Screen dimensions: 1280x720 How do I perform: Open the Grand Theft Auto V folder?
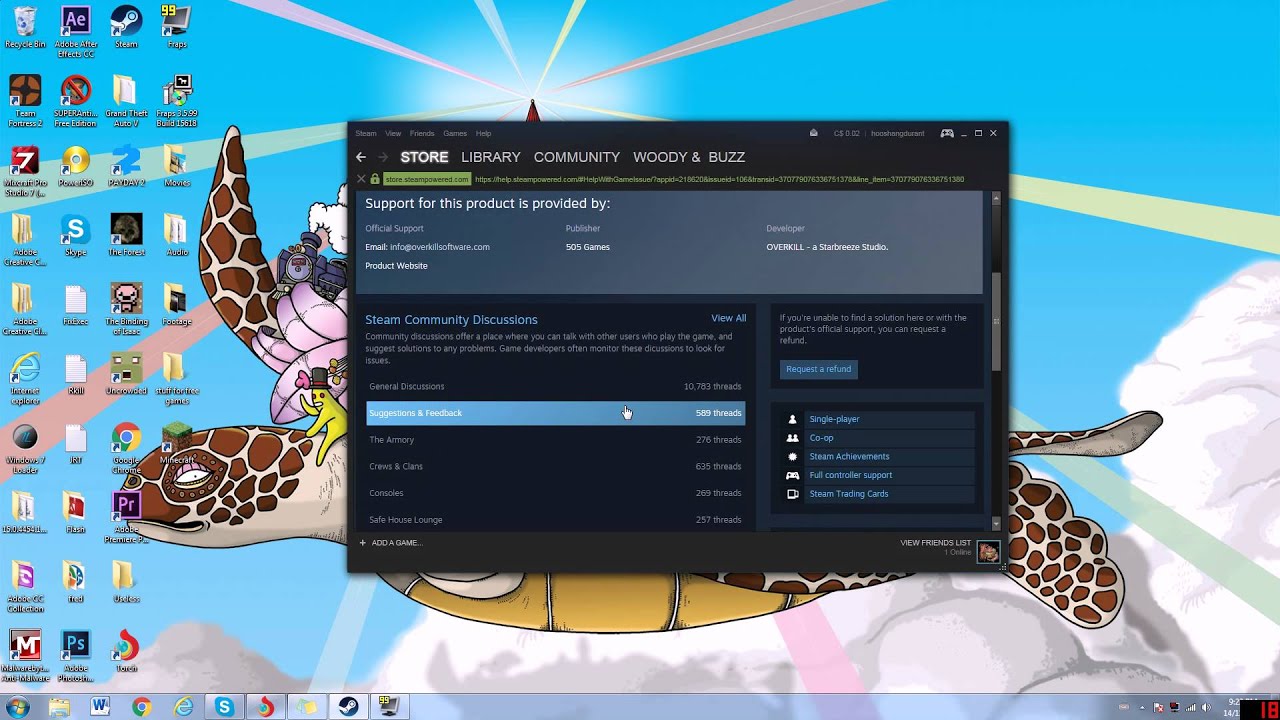click(126, 101)
